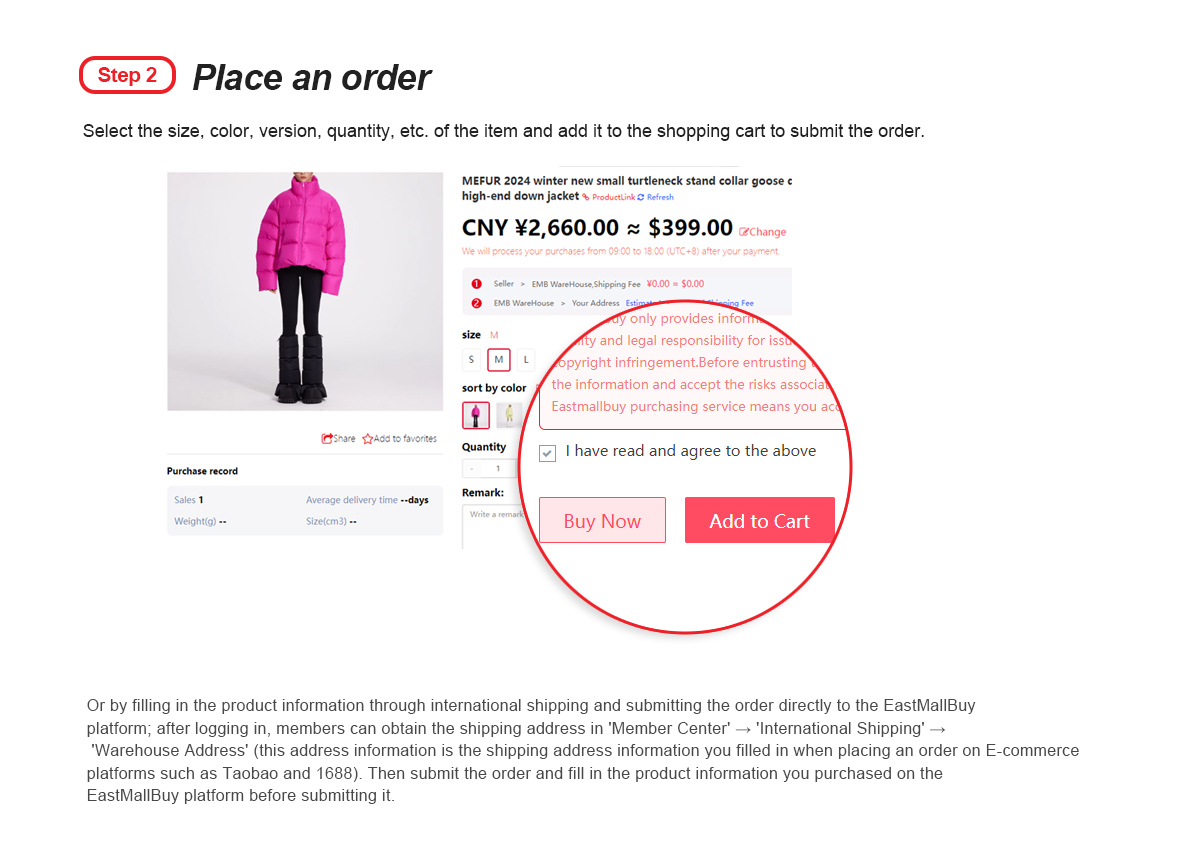The image size is (1200, 849).
Task: Open the ProductLink chain icon
Action: coord(586,197)
